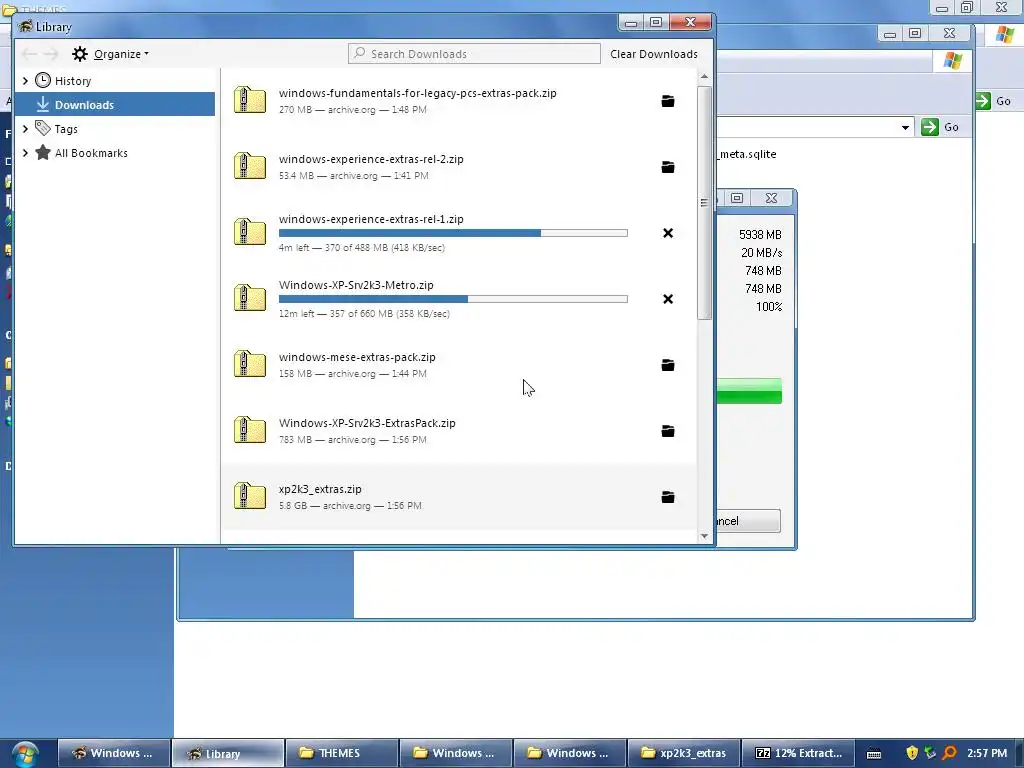
Task: Select History in the Library sidebar
Action: tap(115, 80)
